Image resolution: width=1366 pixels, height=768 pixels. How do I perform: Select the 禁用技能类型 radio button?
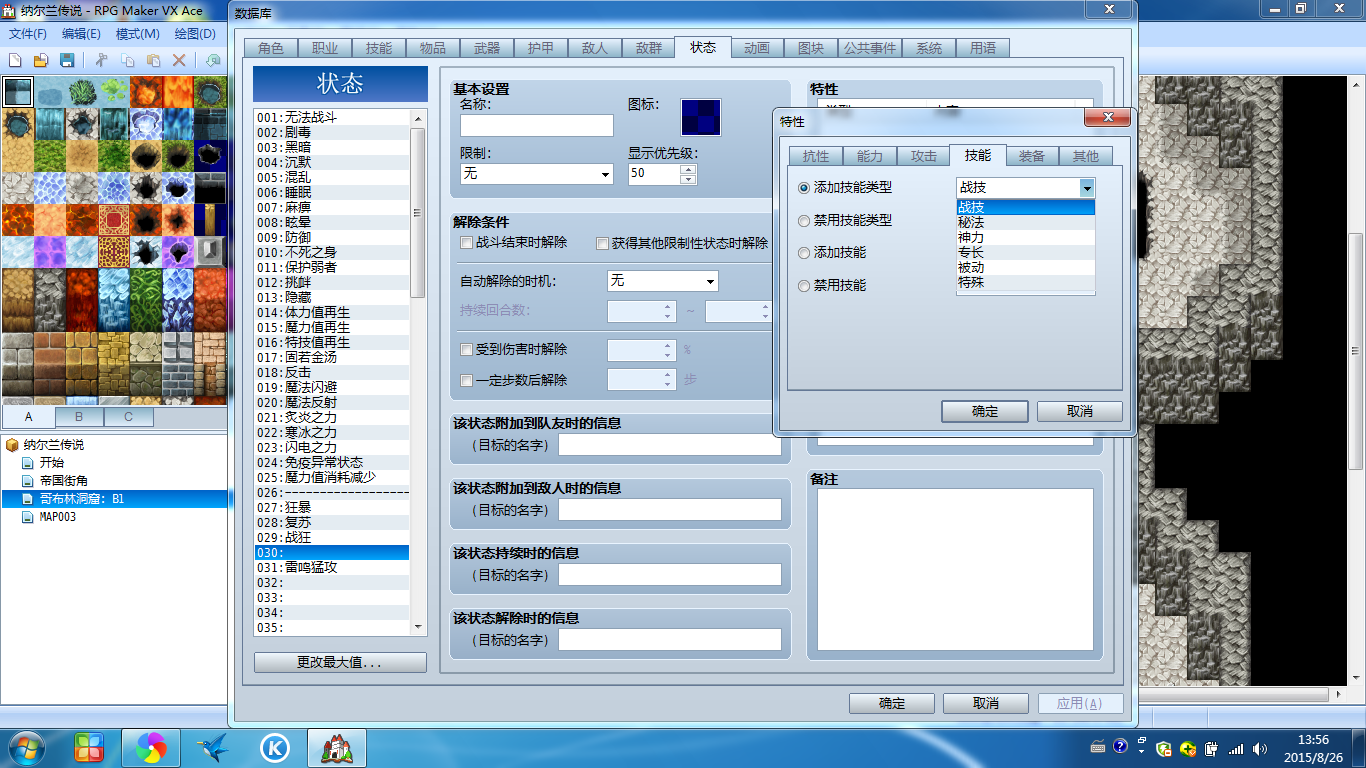coord(804,221)
